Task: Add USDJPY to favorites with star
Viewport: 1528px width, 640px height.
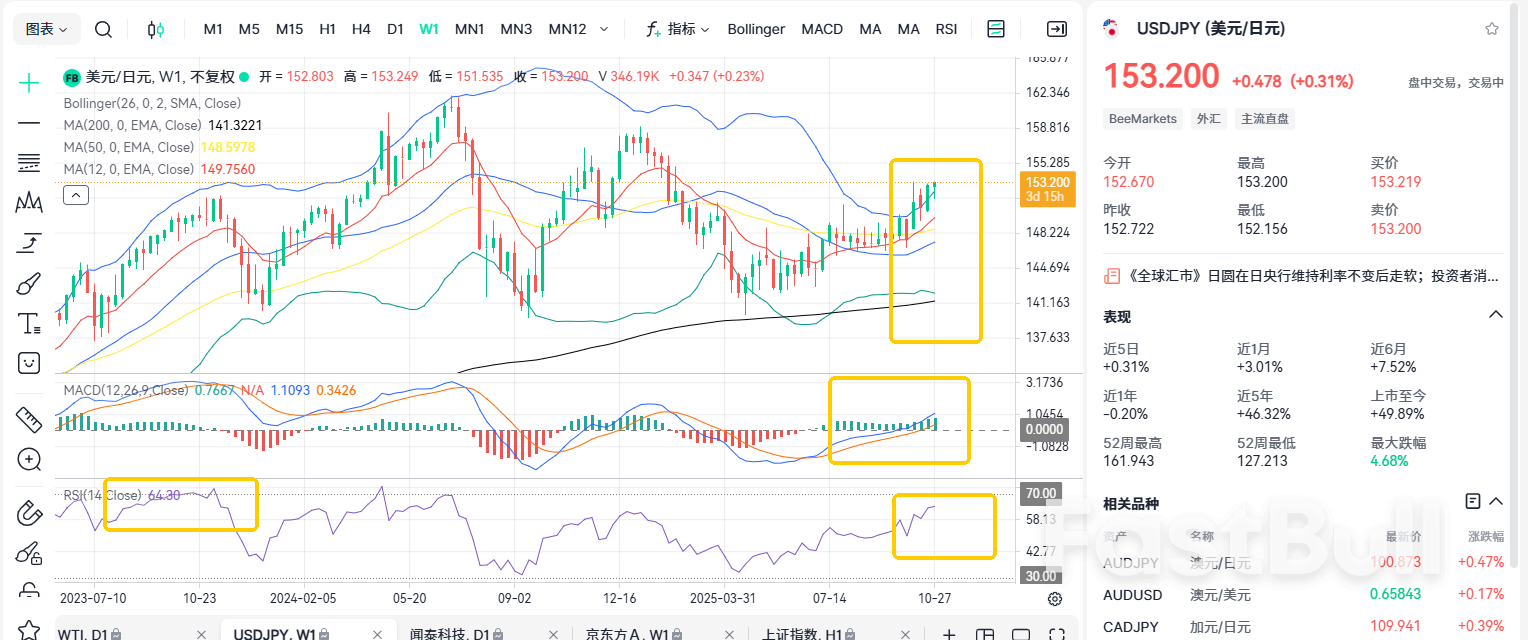Action: point(1492,29)
